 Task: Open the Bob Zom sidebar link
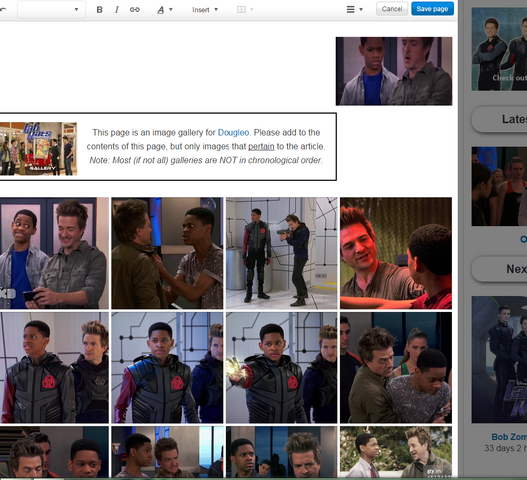click(509, 437)
